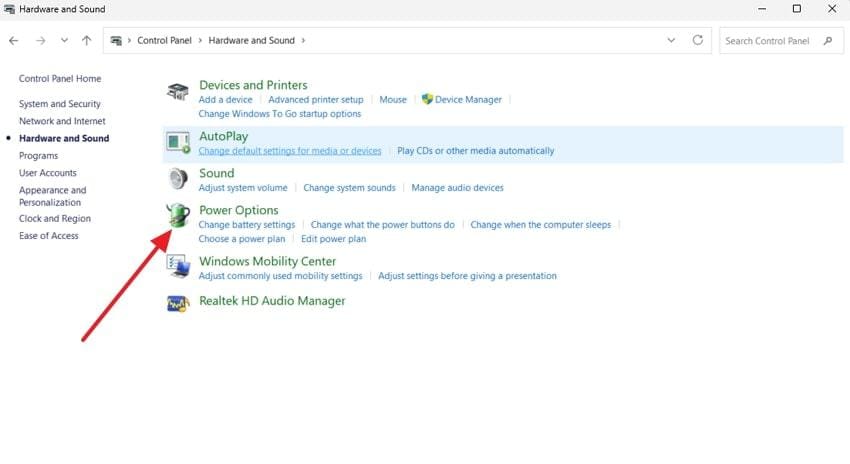Viewport: 850px width, 464px height.
Task: Click Control Panel in the breadcrumb
Action: point(164,41)
